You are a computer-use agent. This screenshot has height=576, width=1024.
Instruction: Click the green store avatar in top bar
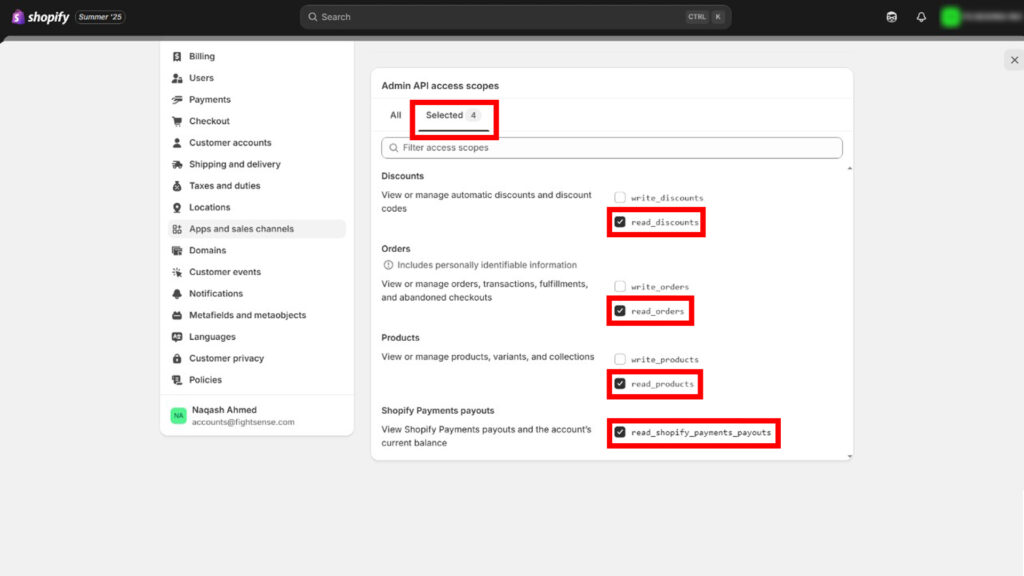[950, 17]
